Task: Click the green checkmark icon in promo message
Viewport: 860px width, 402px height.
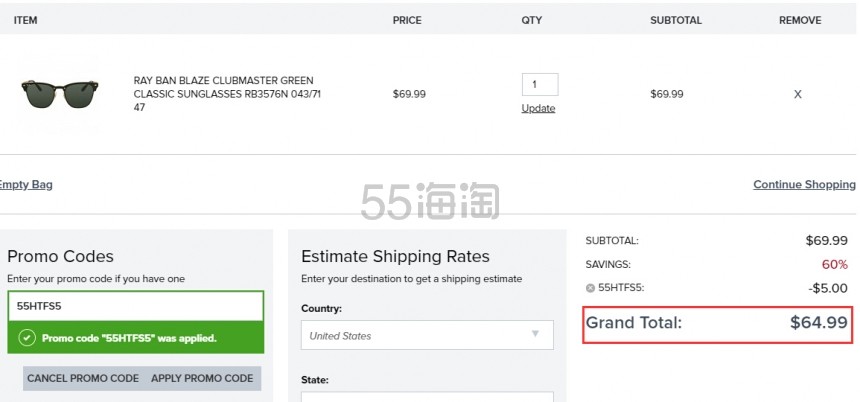Action: click(x=26, y=338)
